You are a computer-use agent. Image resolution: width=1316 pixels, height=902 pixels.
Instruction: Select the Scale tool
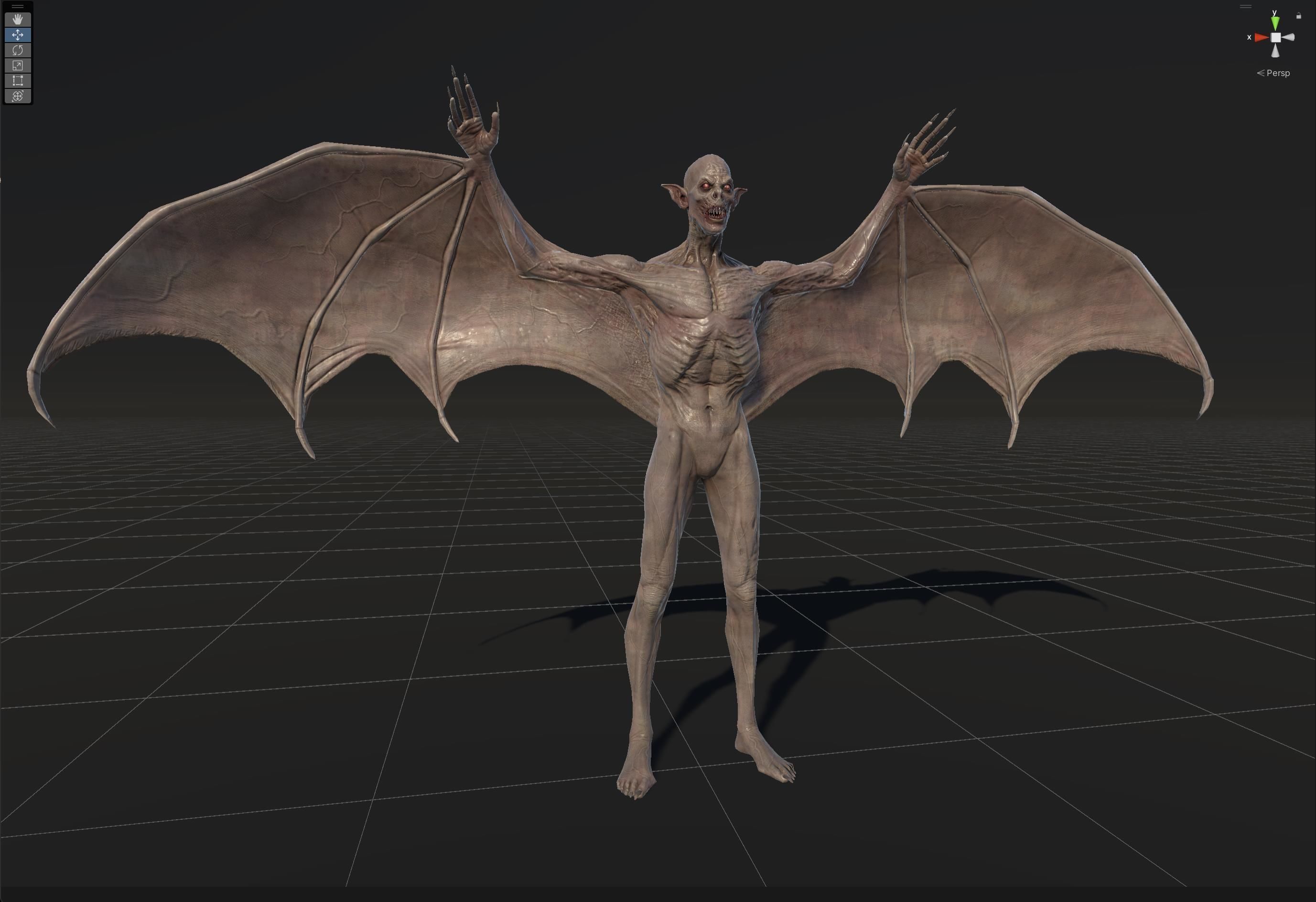[18, 65]
